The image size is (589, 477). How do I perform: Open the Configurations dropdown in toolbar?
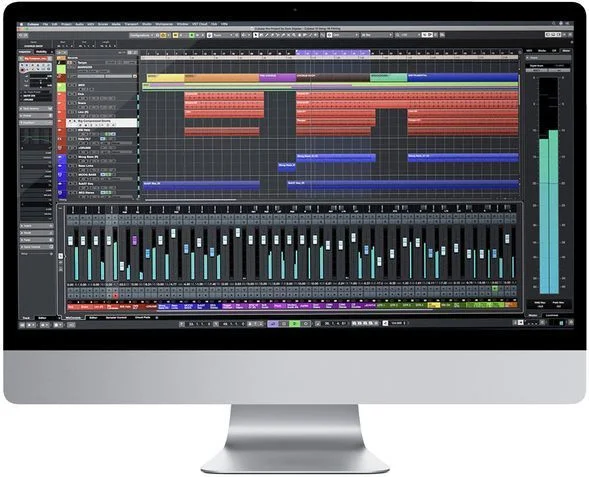(142, 35)
